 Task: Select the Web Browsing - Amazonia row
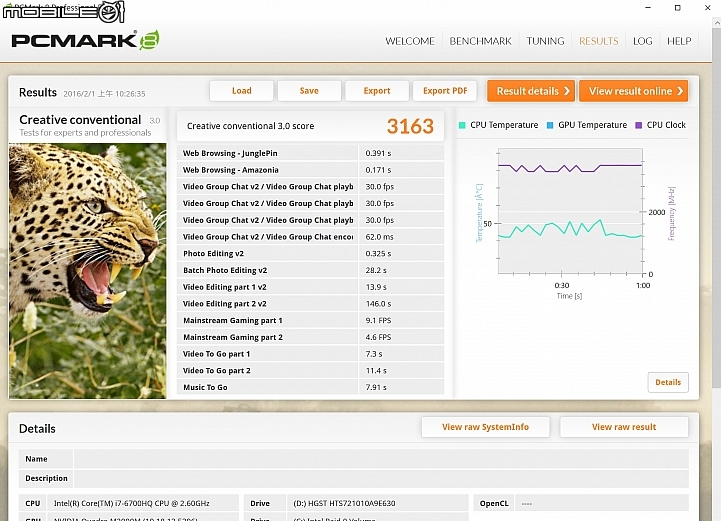(x=310, y=170)
